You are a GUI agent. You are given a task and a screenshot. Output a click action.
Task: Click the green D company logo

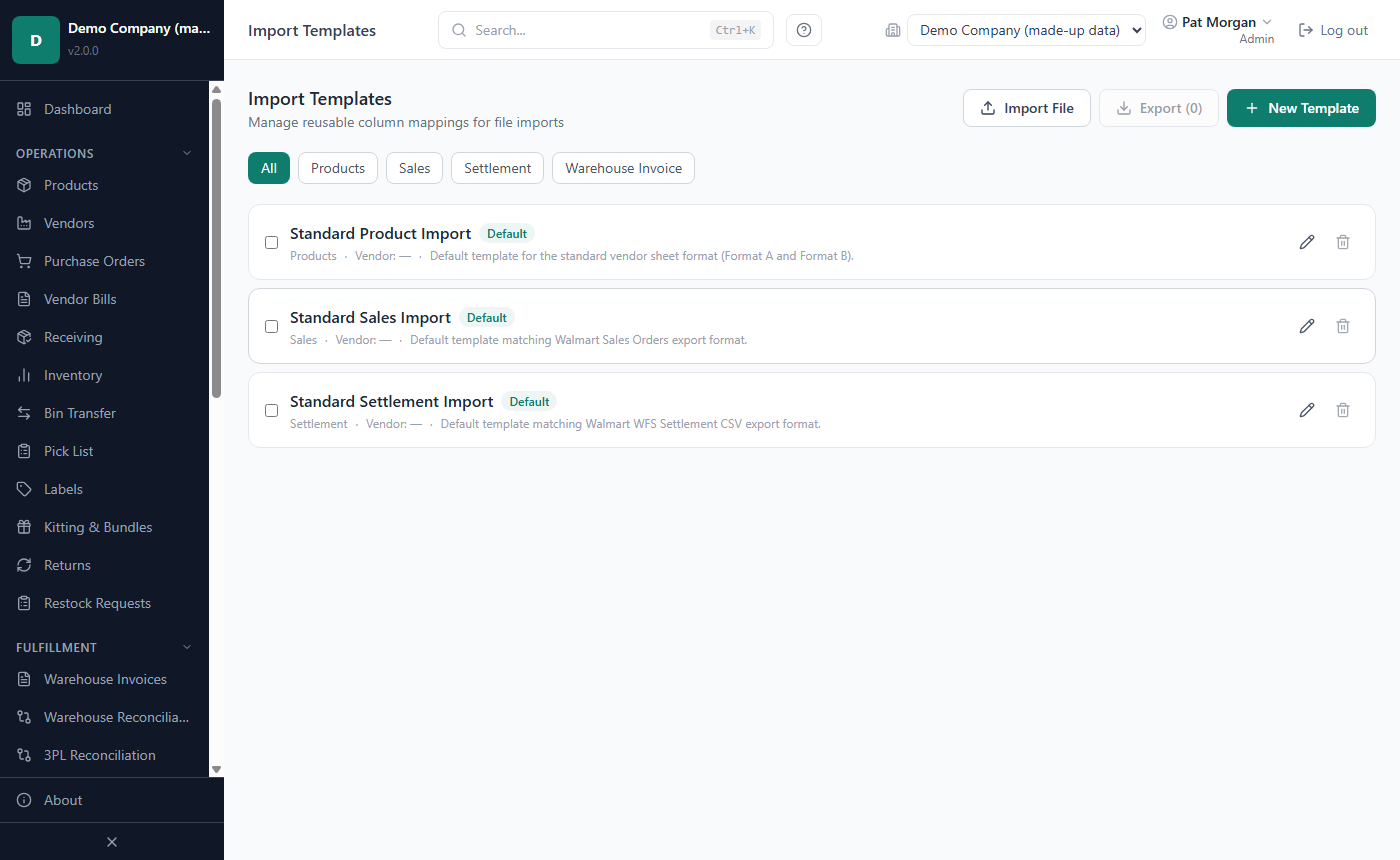coord(36,40)
